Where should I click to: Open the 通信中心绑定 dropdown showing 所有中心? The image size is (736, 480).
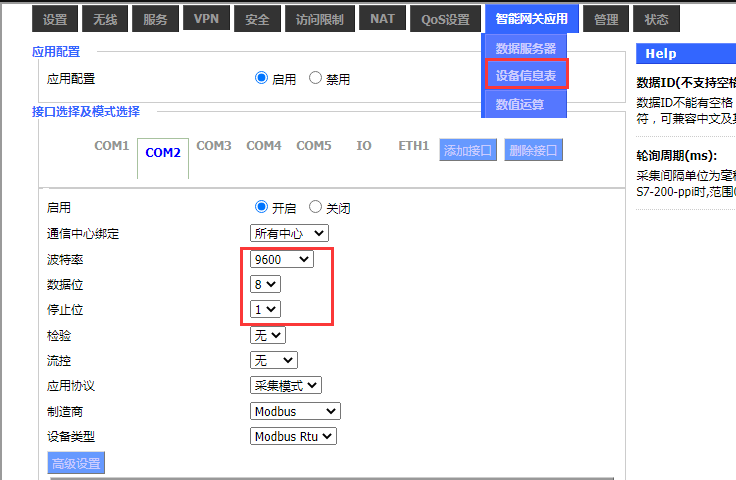289,233
